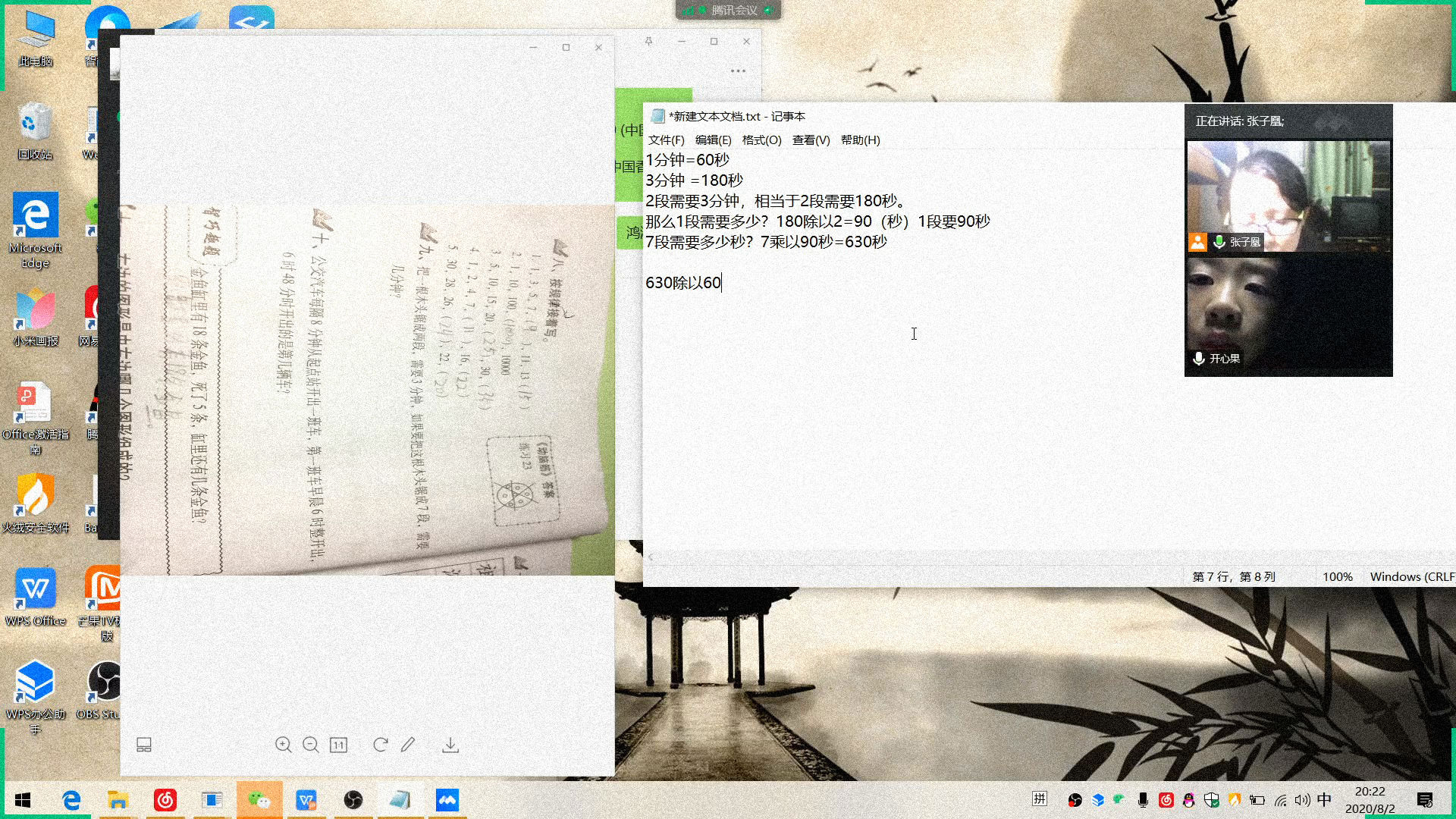The image size is (1456, 819).
Task: Open the Help (帮助) menu in Notepad
Action: (860, 140)
